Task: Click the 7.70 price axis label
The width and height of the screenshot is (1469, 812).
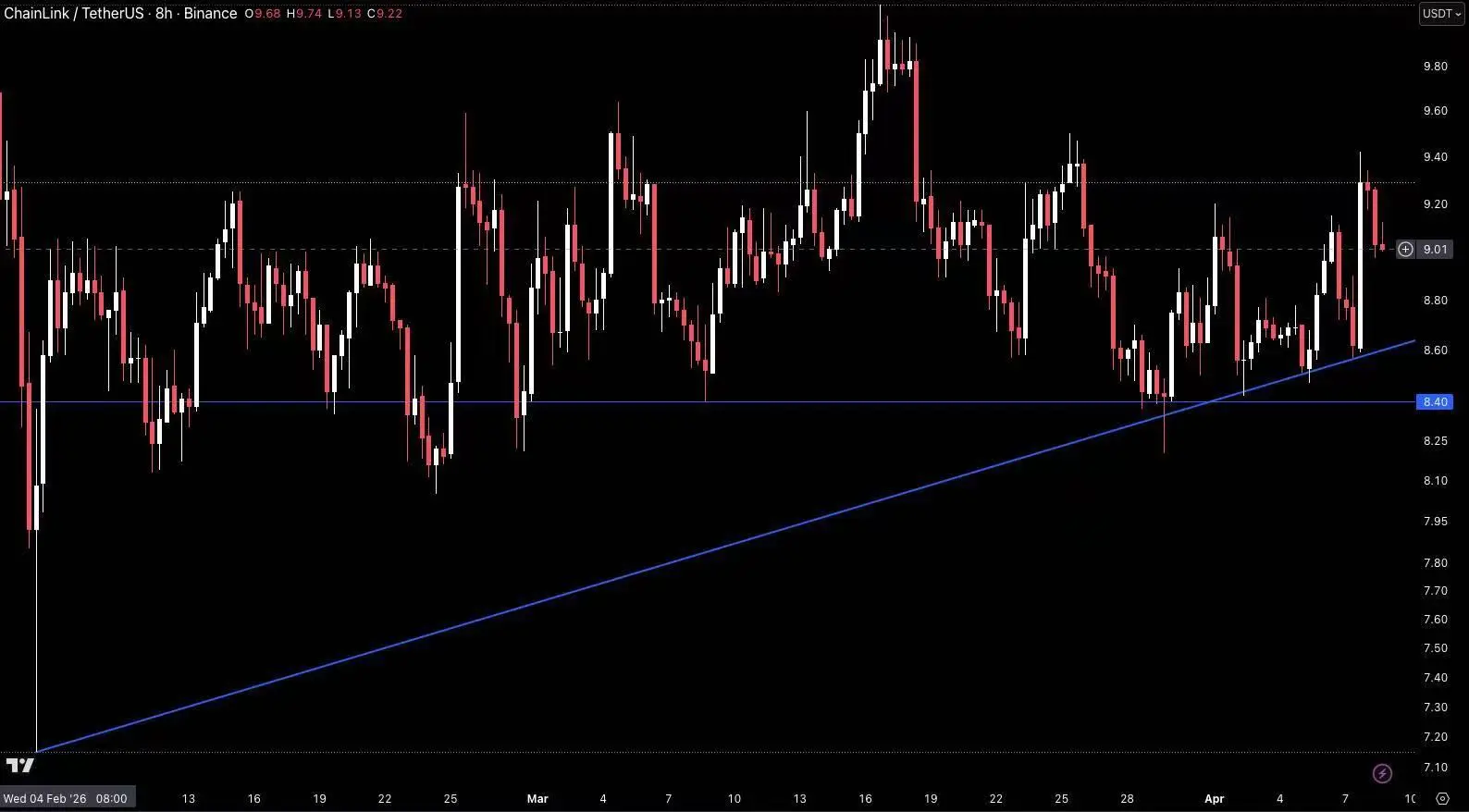Action: coord(1435,591)
